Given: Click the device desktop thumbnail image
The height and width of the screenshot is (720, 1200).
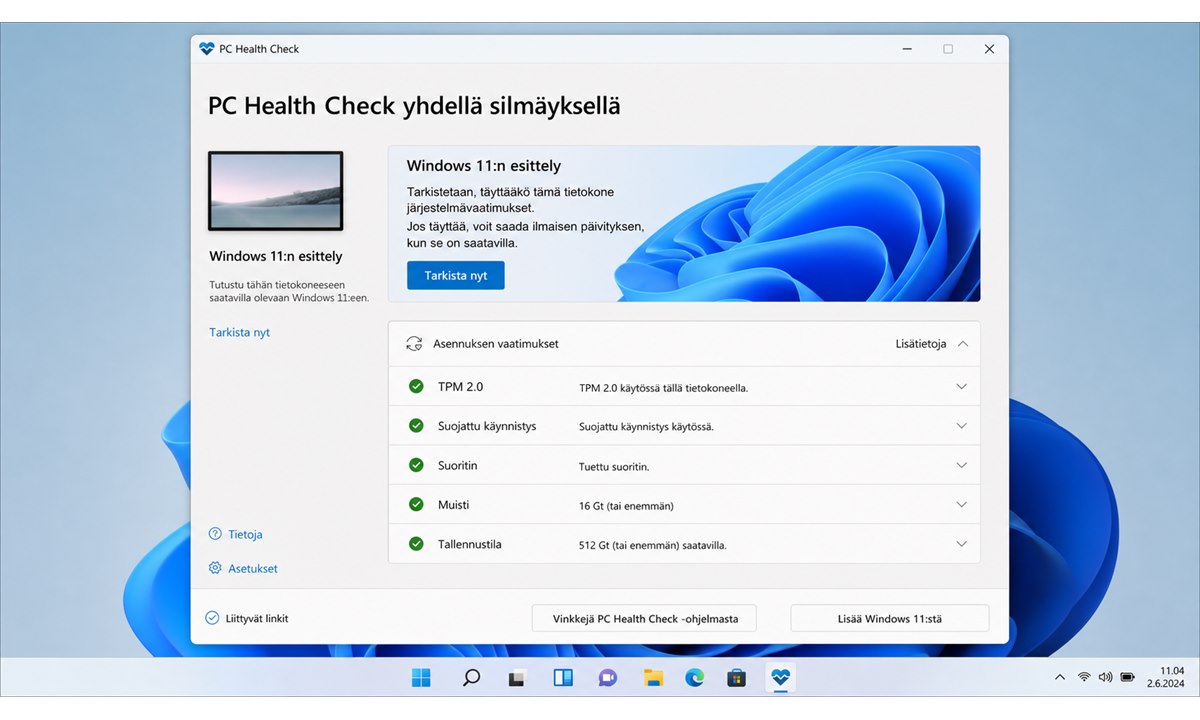Looking at the screenshot, I should tap(276, 191).
